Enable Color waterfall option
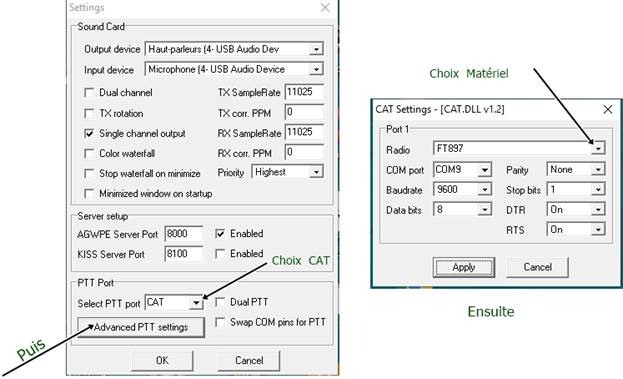The height and width of the screenshot is (379, 623). click(89, 153)
